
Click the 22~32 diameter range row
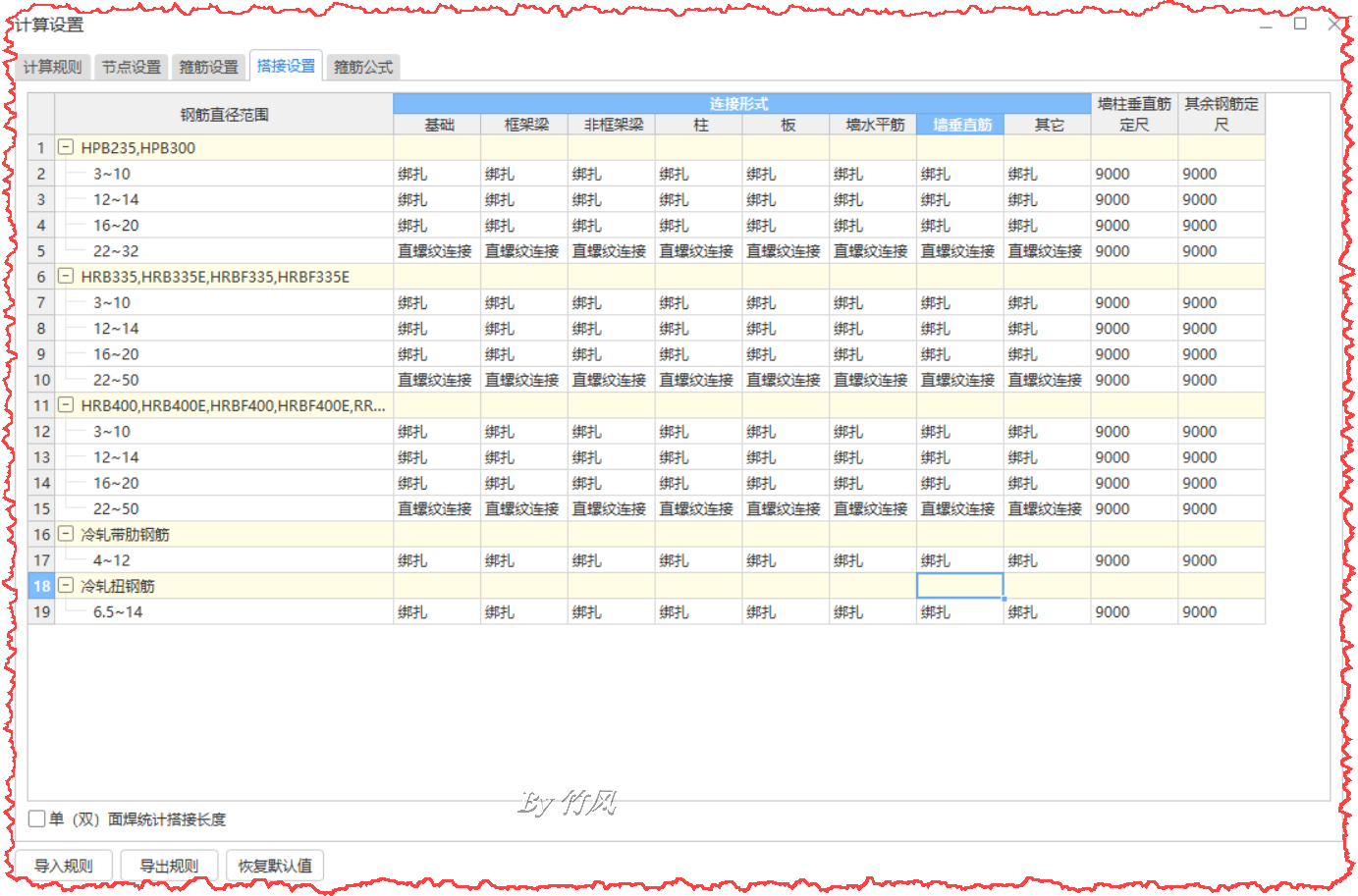pyautogui.click(x=224, y=251)
